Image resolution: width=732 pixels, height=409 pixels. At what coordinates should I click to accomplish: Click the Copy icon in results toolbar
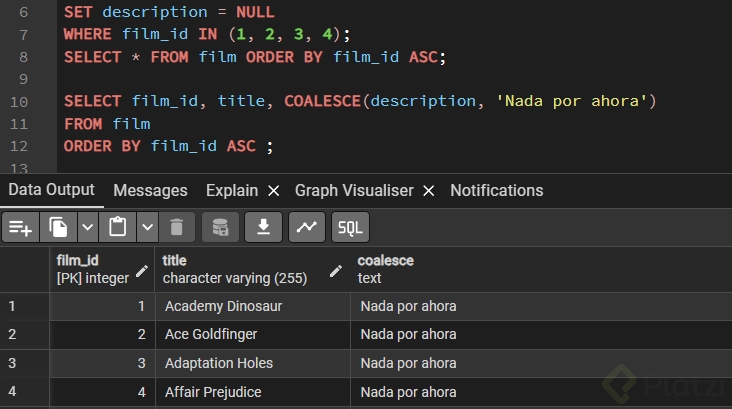(x=58, y=227)
